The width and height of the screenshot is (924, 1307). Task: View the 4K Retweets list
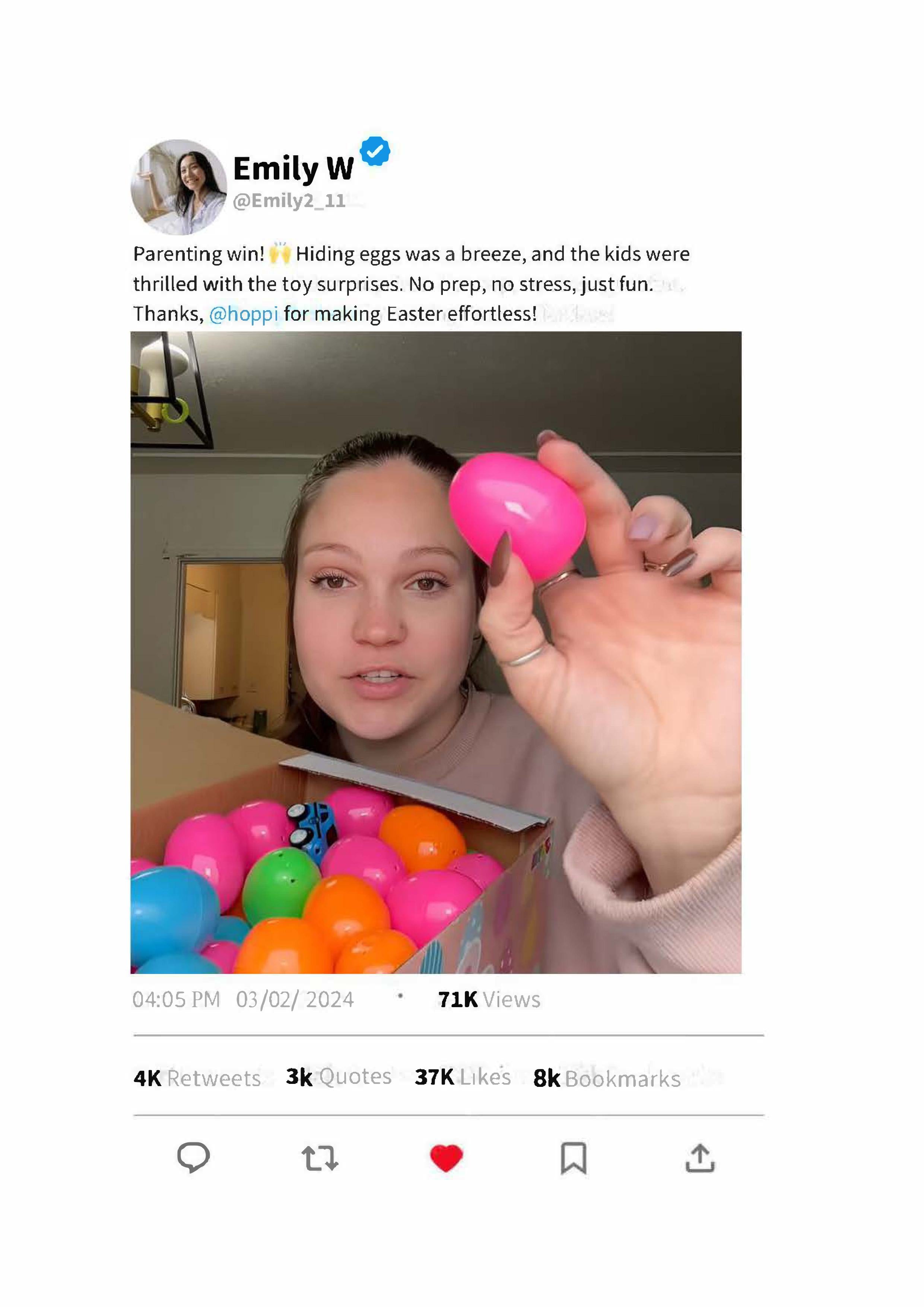click(x=197, y=1078)
